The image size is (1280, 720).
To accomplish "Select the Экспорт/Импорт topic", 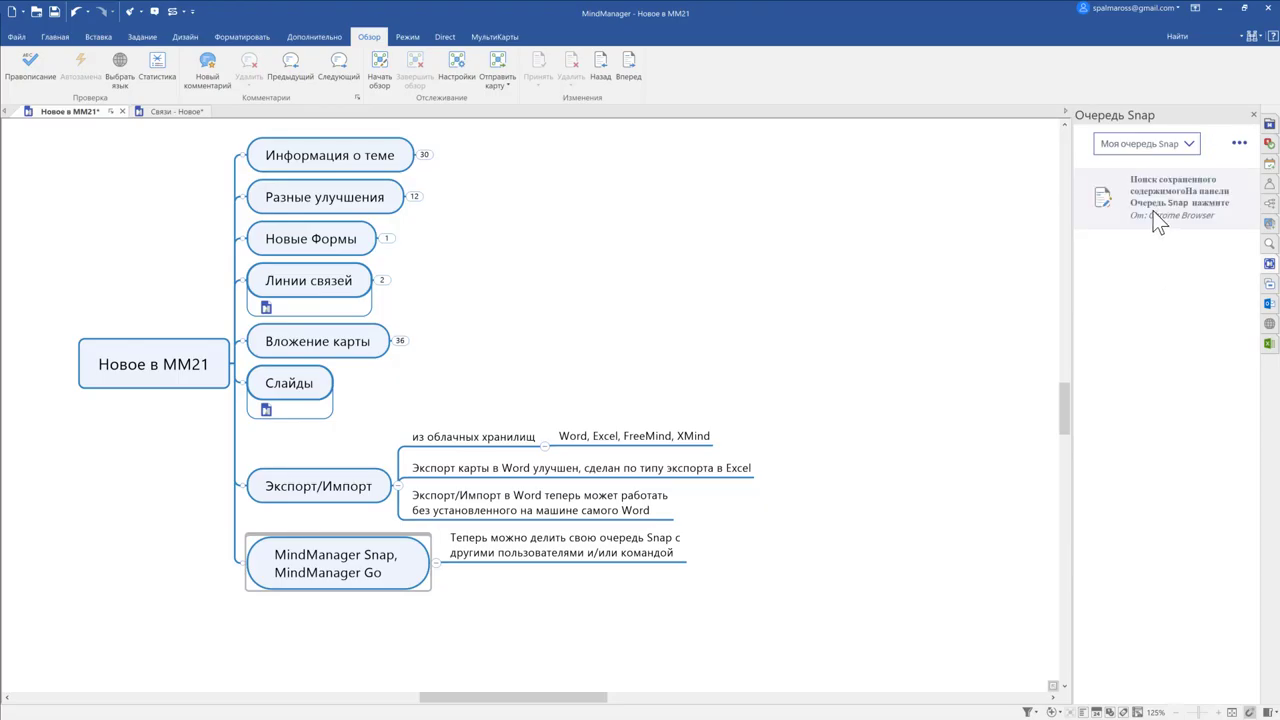I will [x=318, y=486].
